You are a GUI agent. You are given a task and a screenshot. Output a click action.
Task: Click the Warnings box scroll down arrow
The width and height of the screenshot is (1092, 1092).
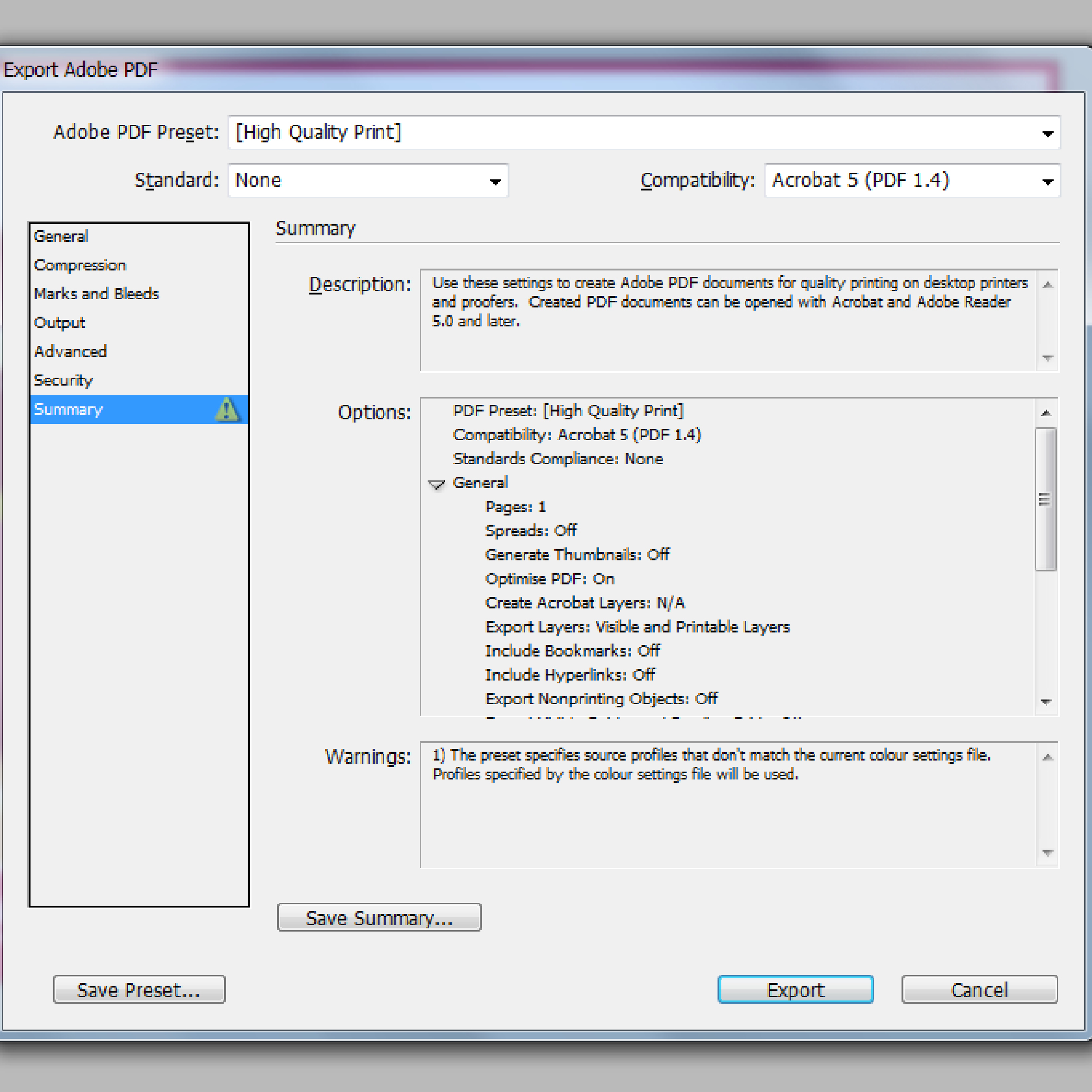pyautogui.click(x=1047, y=853)
